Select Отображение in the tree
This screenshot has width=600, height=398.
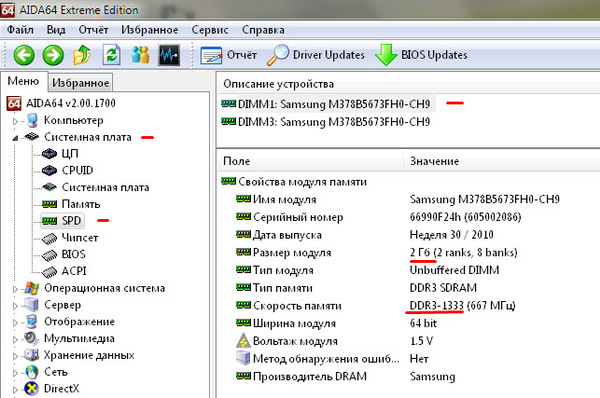click(x=70, y=322)
